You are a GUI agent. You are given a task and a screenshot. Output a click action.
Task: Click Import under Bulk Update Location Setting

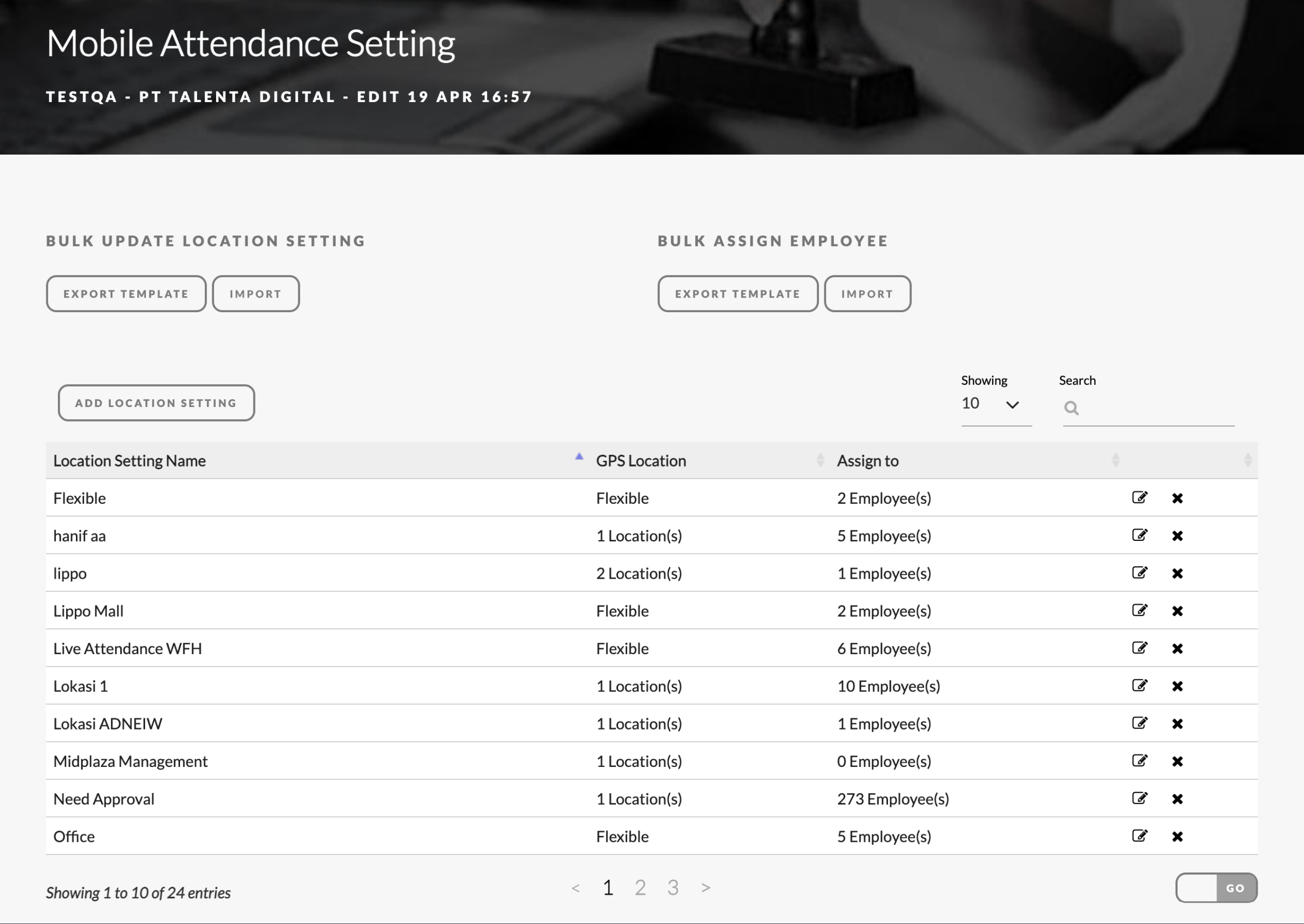(x=255, y=294)
